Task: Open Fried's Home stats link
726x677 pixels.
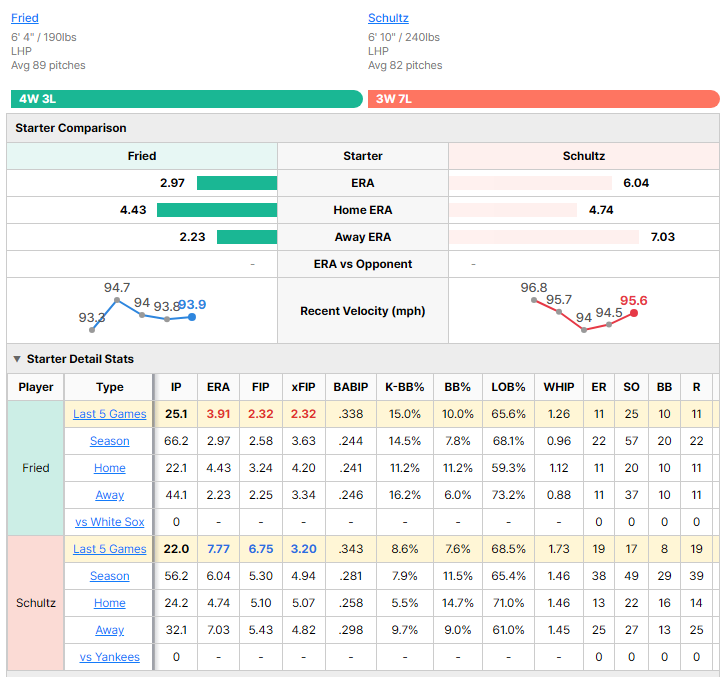Action: point(110,468)
